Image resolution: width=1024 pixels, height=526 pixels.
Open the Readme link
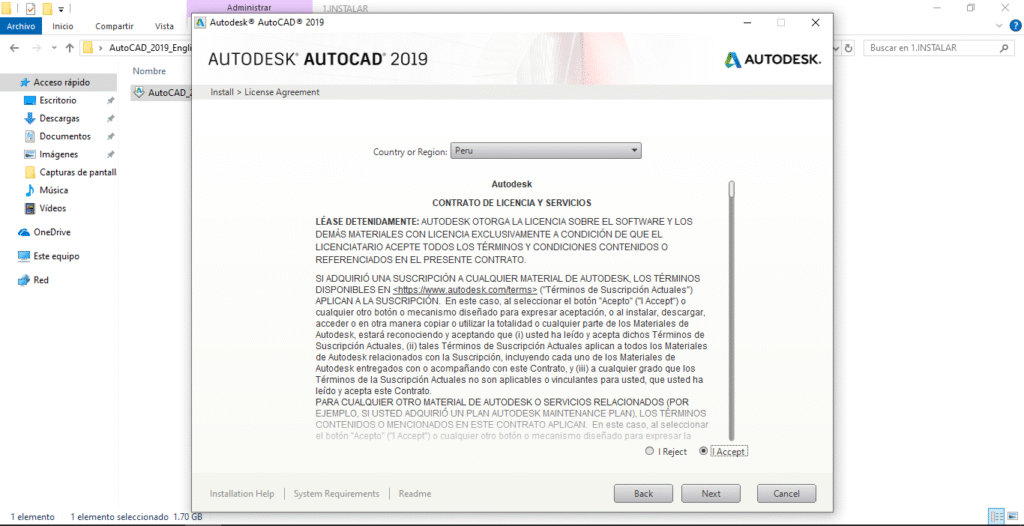point(415,493)
